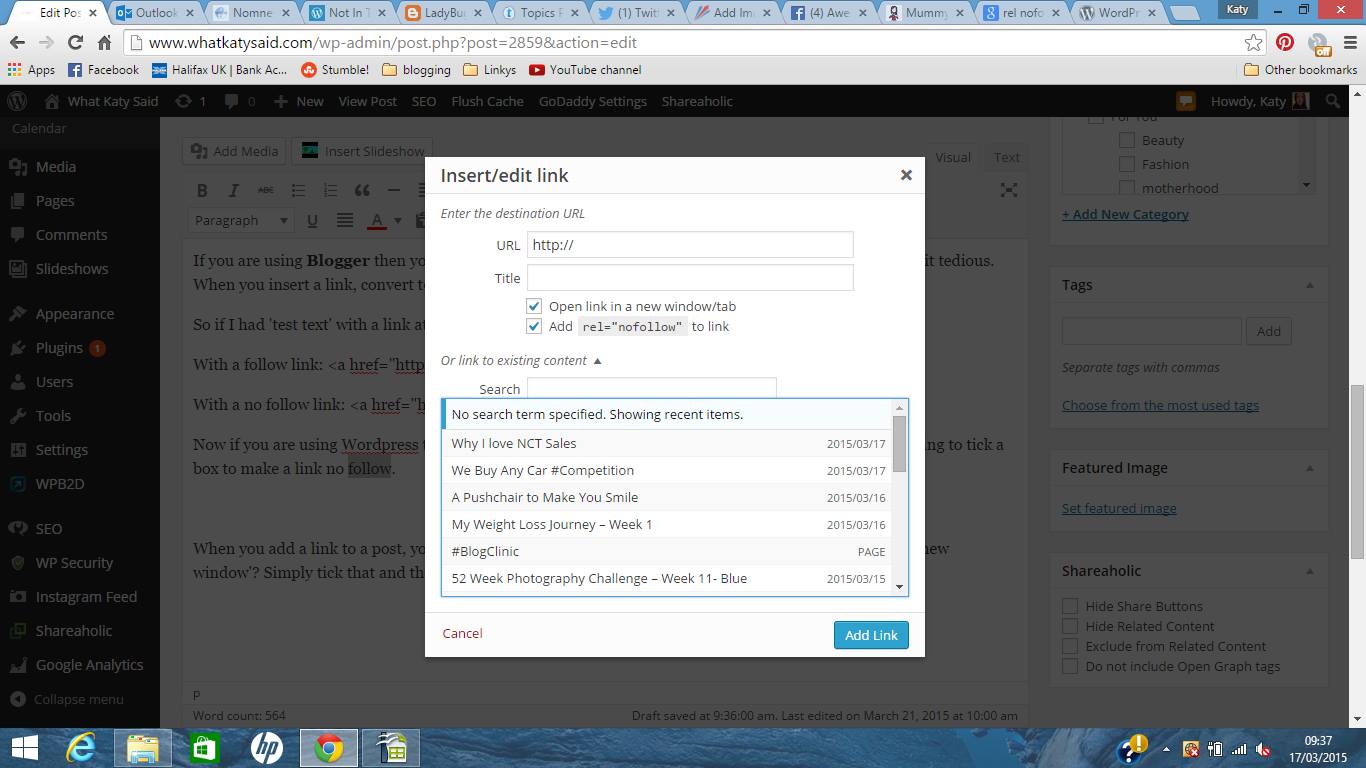Screen dimensions: 1366x768
Task: Apply blockquote formatting
Action: click(362, 190)
